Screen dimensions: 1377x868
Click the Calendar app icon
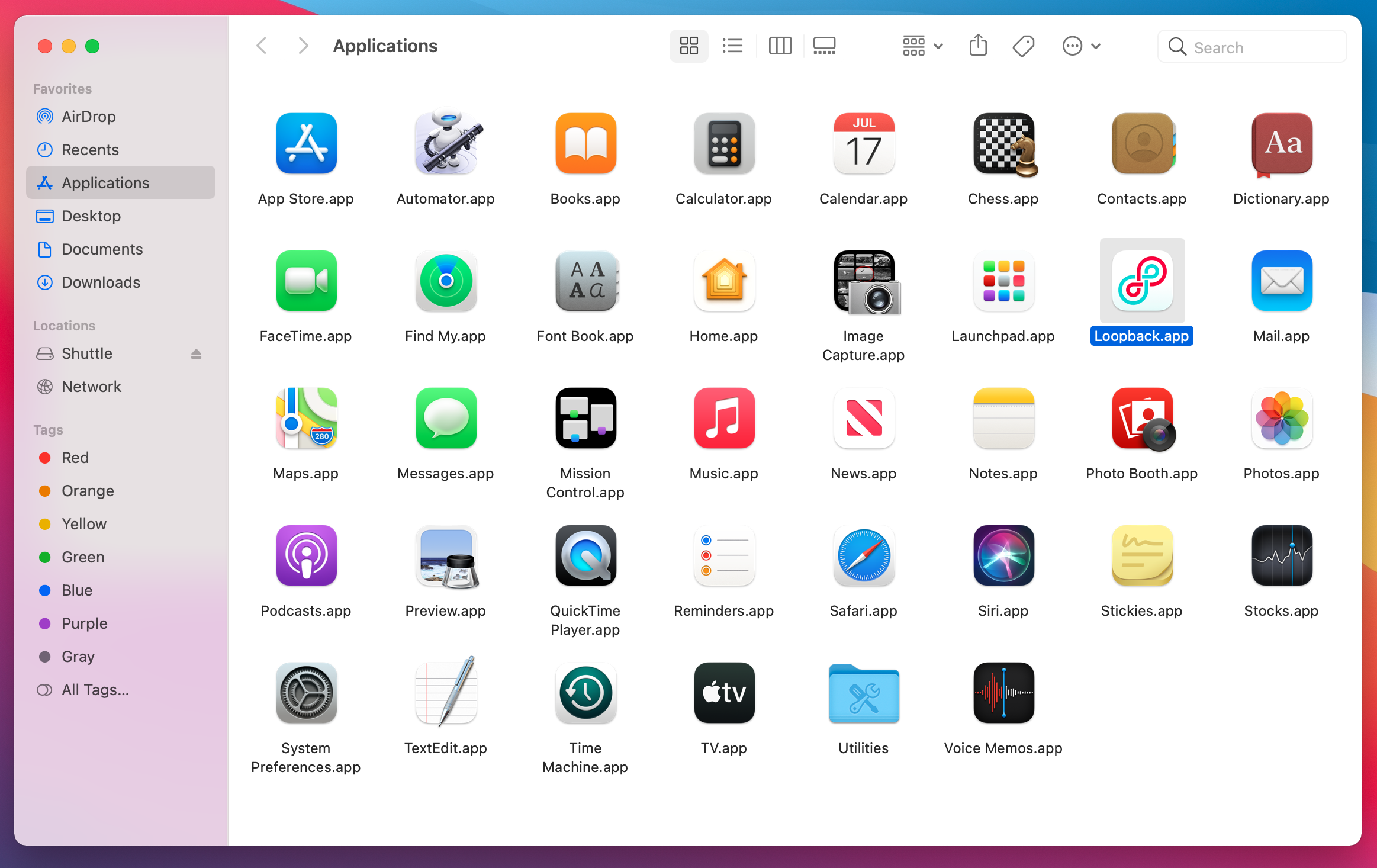[x=864, y=143]
